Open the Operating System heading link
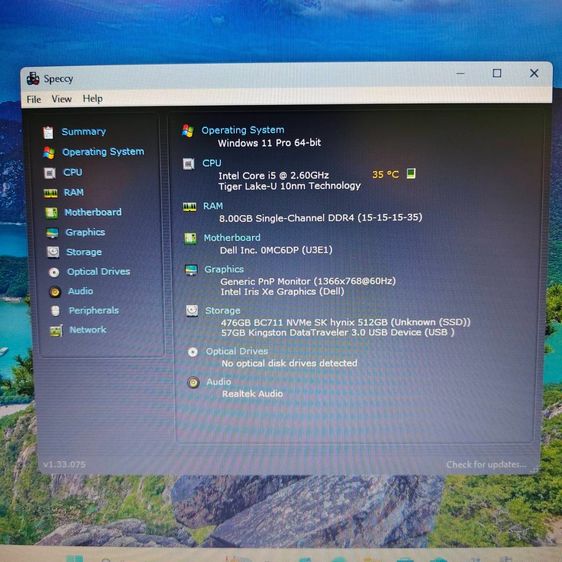 tap(243, 130)
